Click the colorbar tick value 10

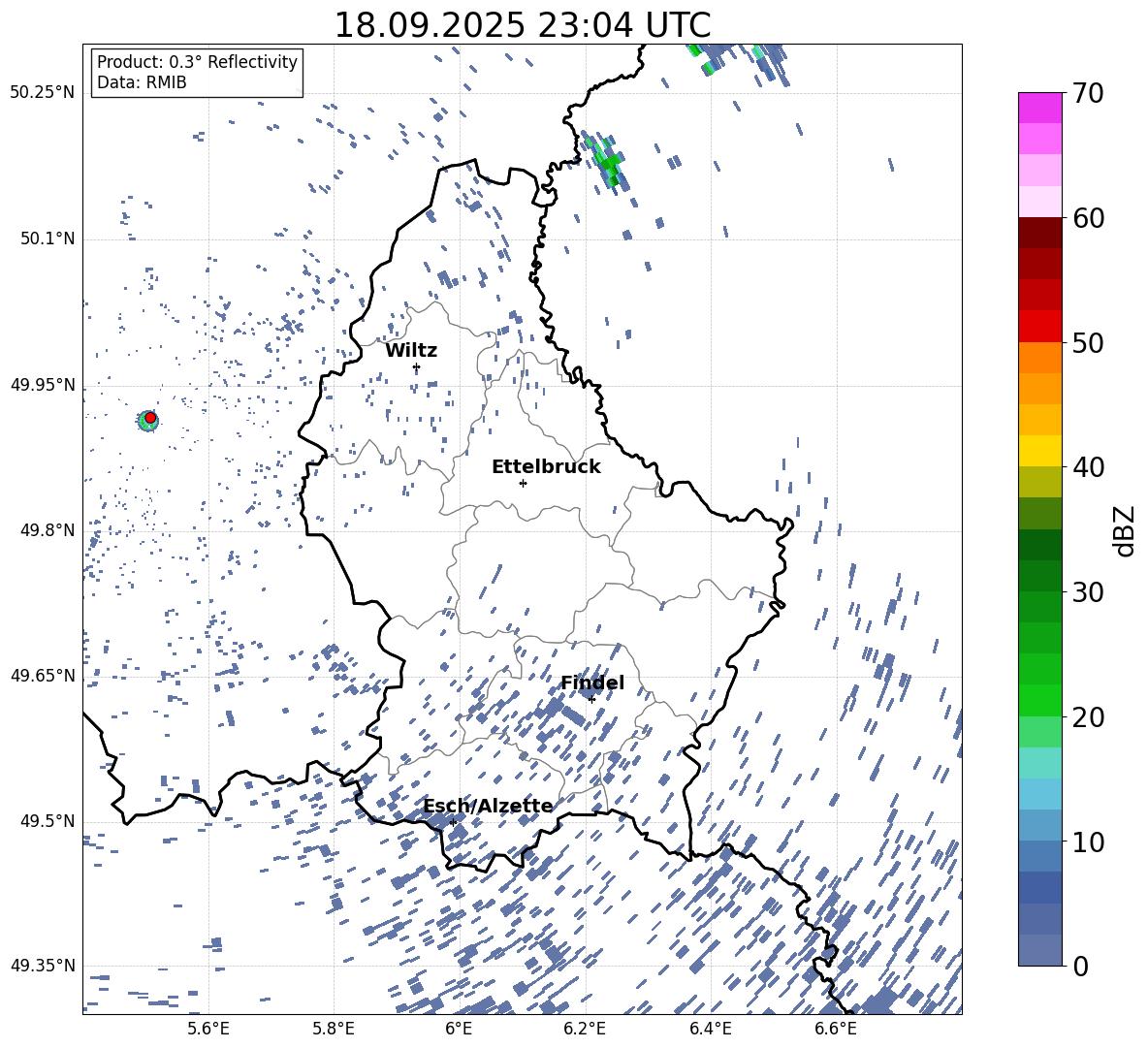[x=1088, y=842]
